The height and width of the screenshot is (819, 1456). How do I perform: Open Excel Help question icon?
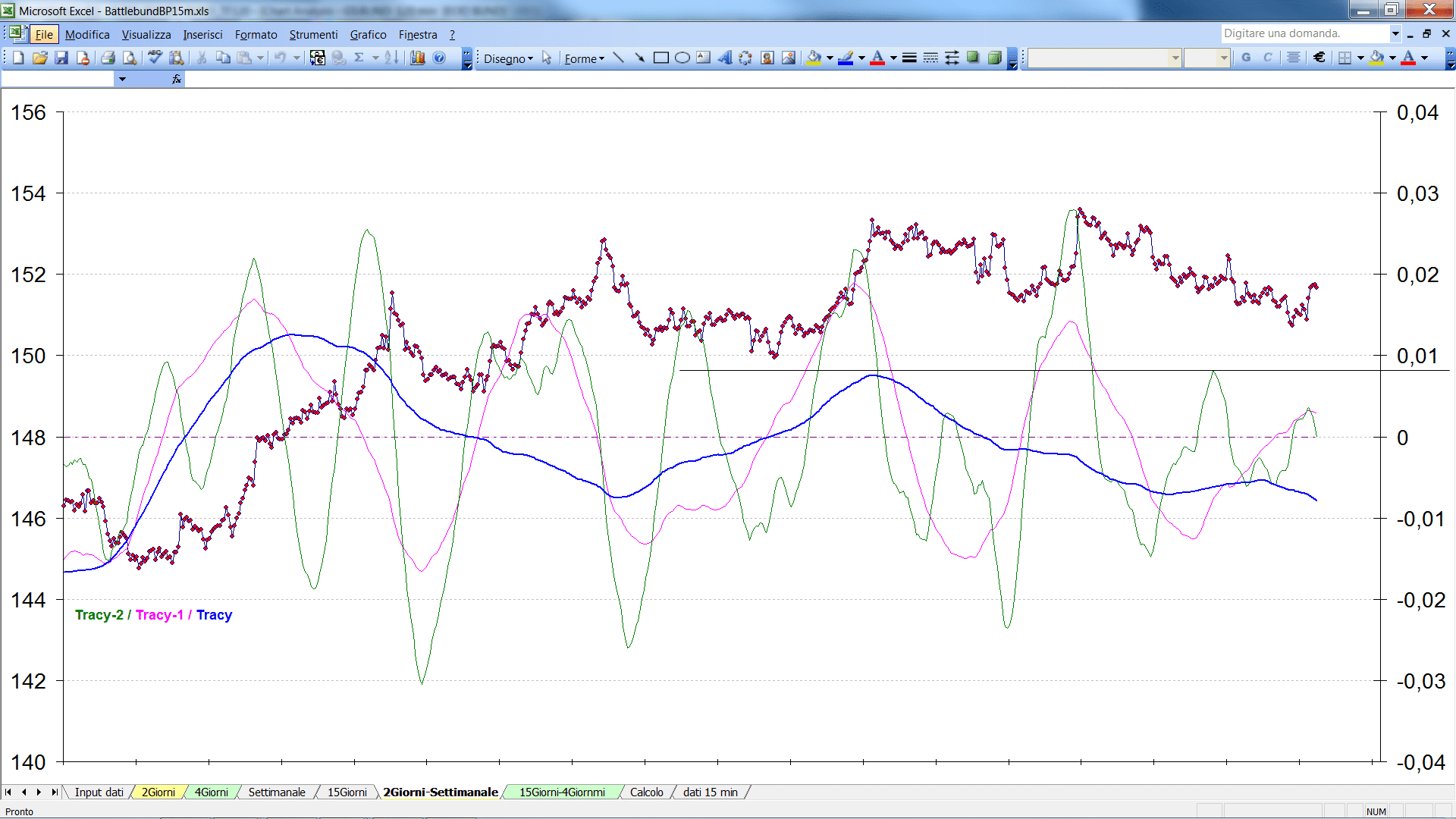[x=439, y=58]
